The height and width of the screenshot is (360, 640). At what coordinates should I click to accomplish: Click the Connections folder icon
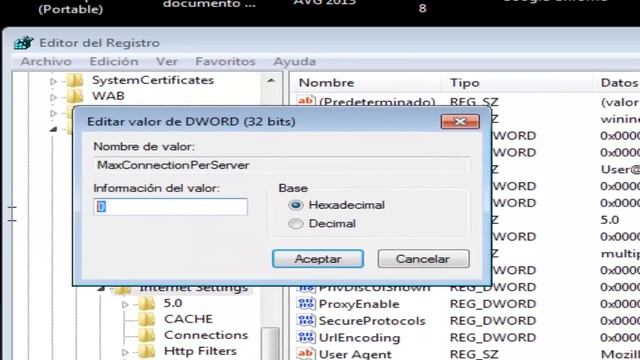tap(147, 335)
